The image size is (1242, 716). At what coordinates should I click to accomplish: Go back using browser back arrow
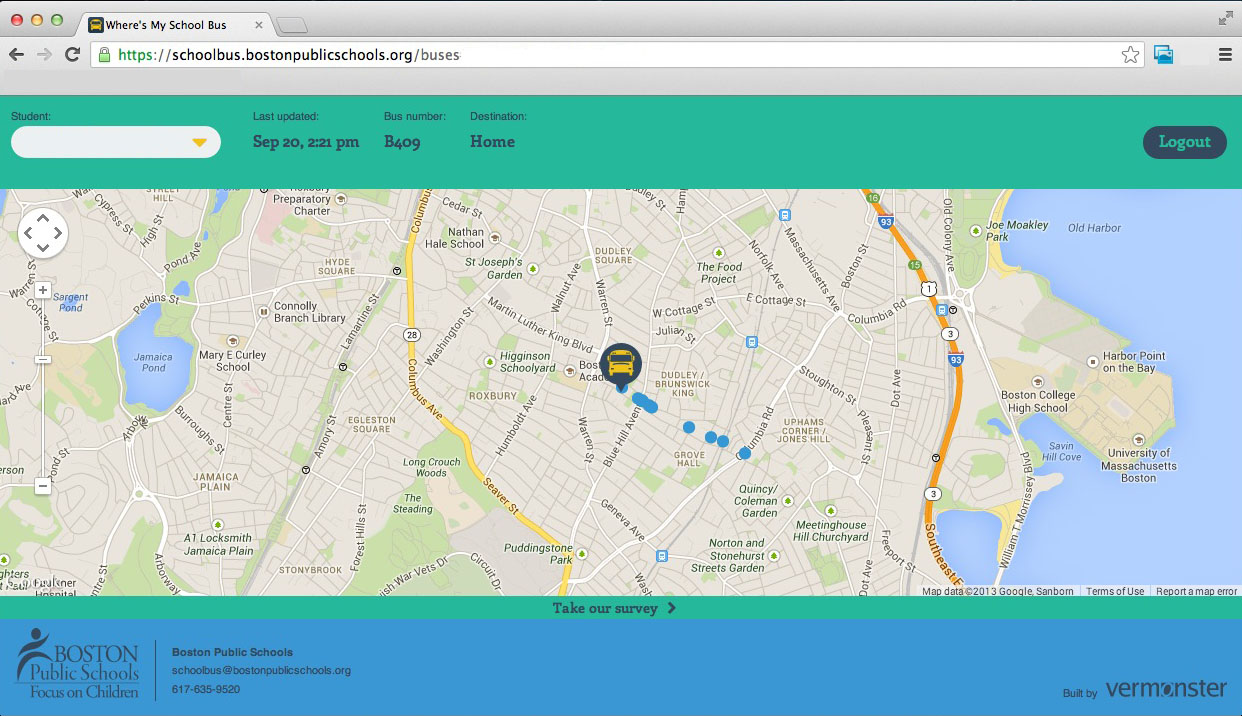17,55
